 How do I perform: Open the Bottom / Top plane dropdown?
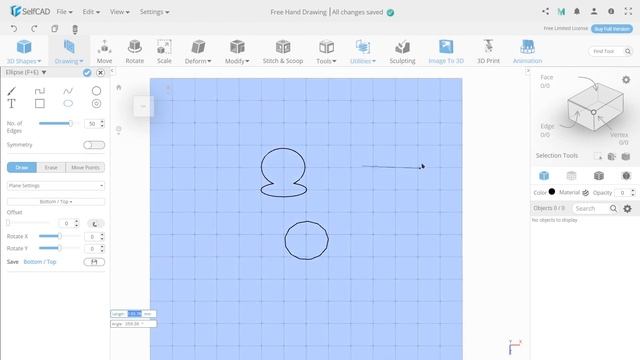[56, 202]
